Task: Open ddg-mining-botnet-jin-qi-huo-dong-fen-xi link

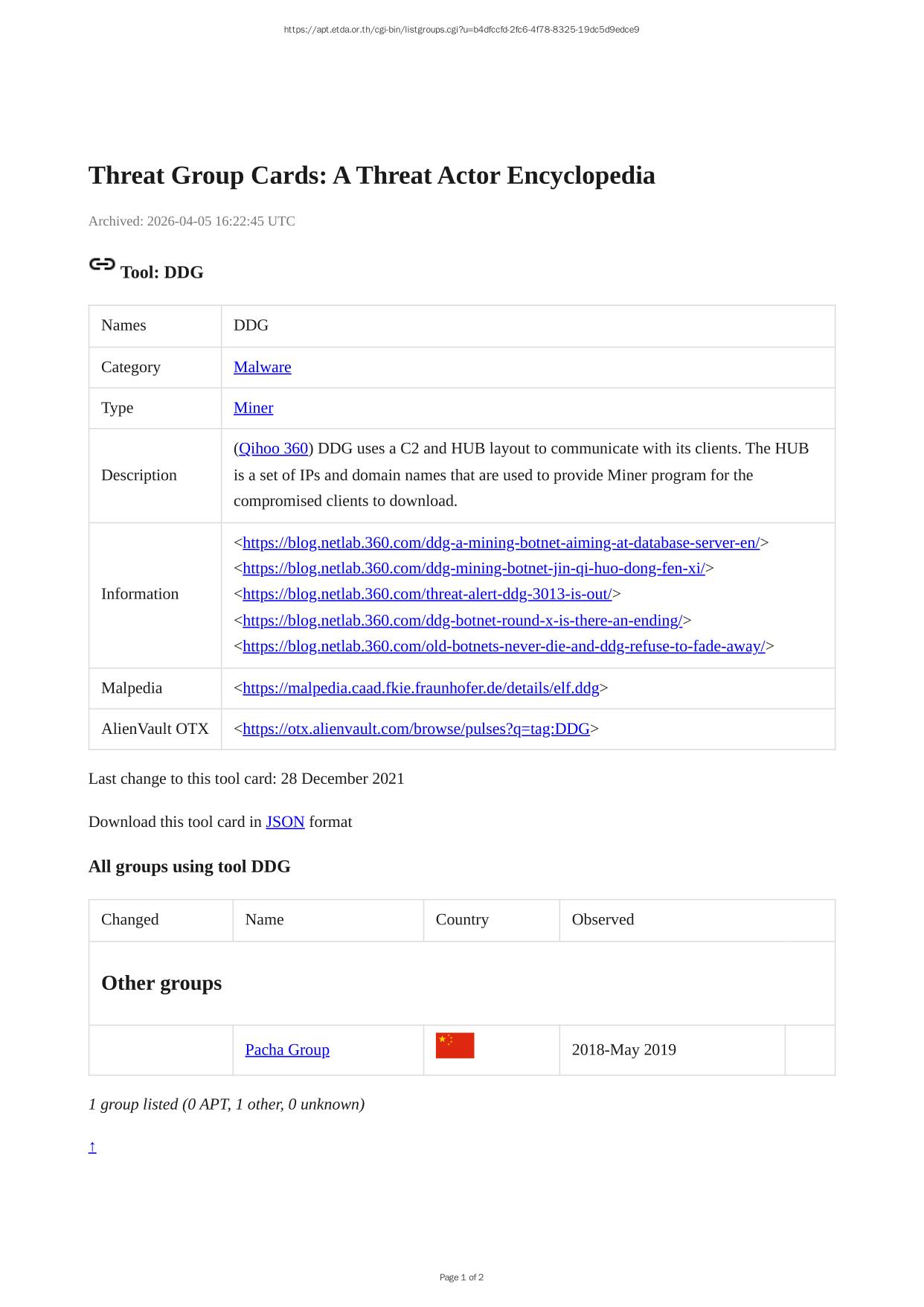Action: tap(473, 569)
